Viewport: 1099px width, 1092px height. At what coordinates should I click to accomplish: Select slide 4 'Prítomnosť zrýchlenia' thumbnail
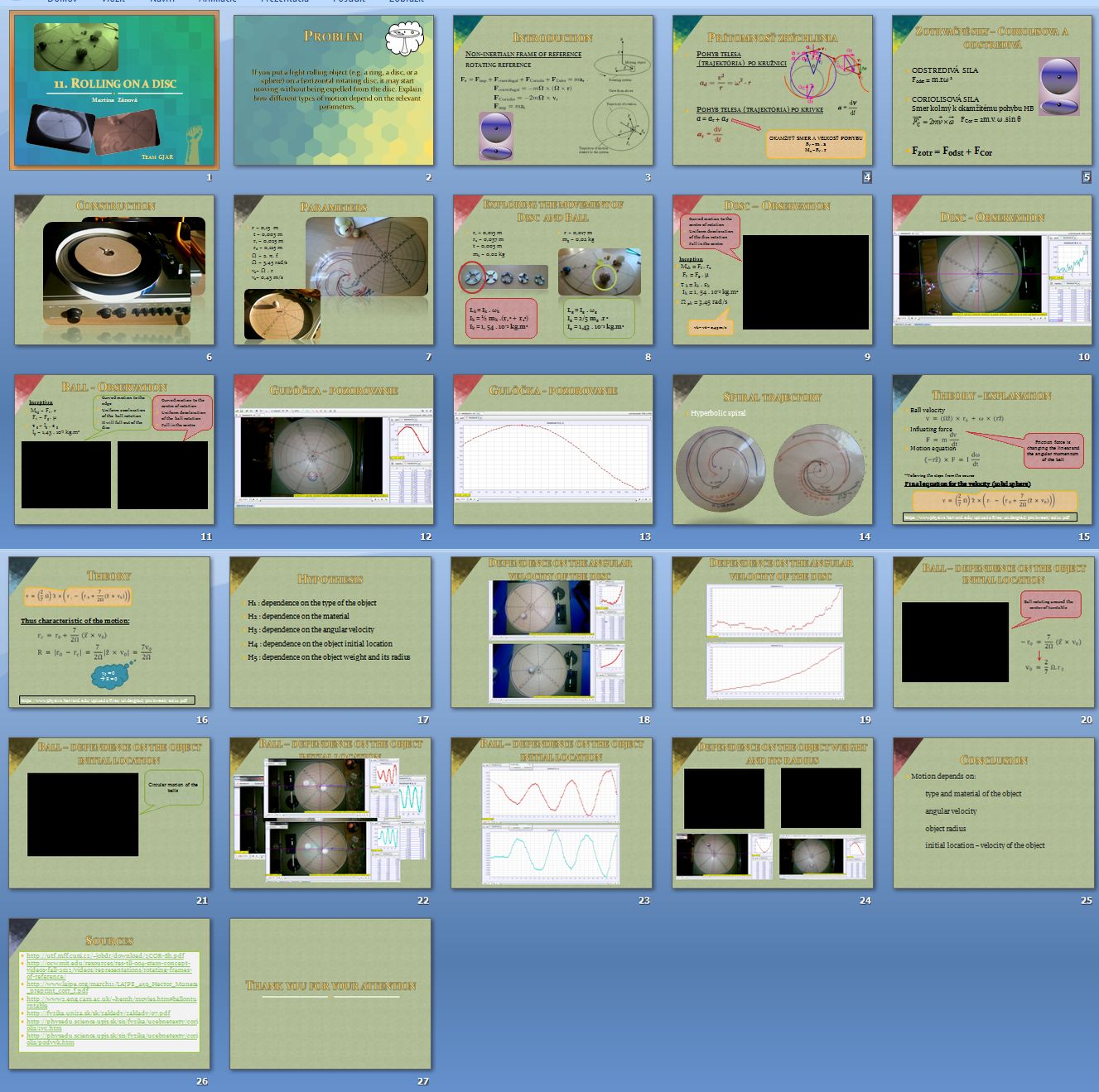click(772, 90)
